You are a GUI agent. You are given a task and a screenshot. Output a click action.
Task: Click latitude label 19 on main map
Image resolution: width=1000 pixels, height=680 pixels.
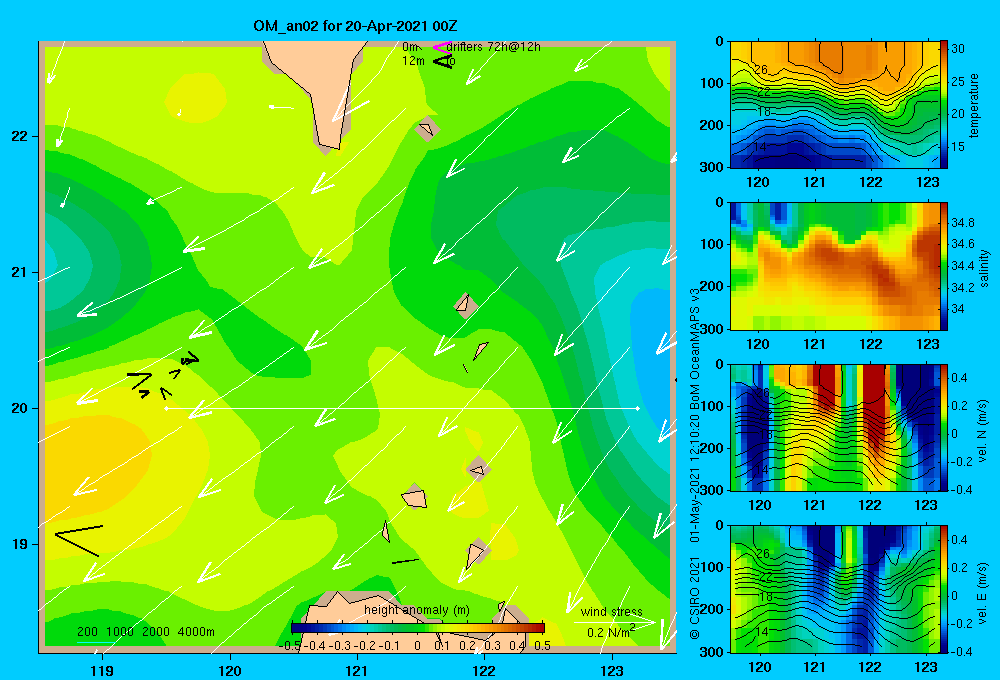pyautogui.click(x=19, y=544)
